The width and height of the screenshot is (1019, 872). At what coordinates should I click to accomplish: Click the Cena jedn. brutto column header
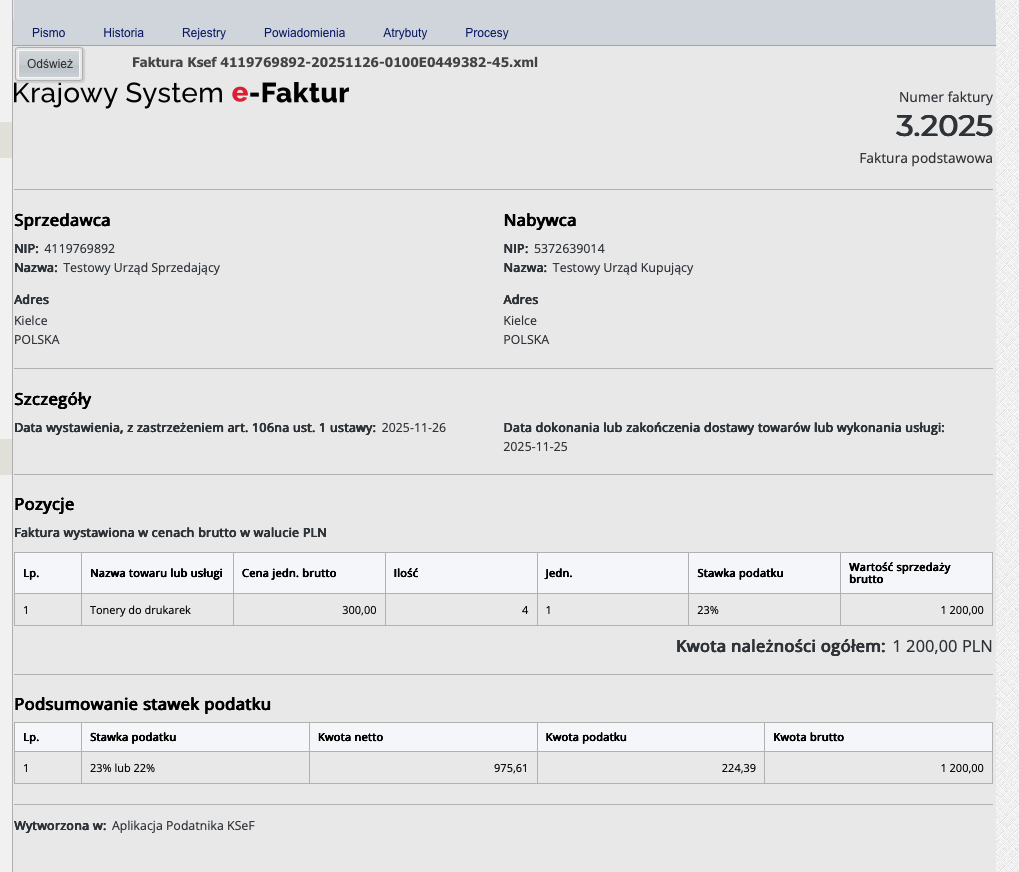click(289, 573)
